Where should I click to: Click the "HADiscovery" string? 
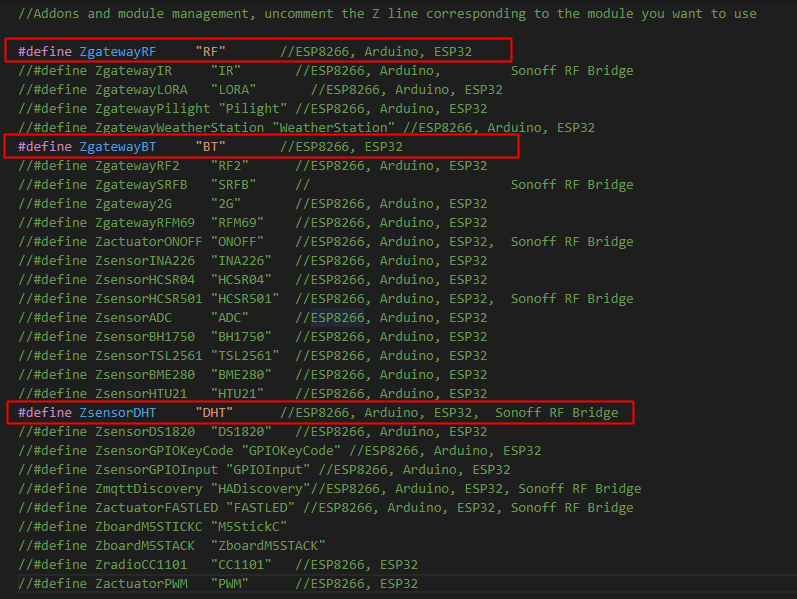tap(260, 488)
